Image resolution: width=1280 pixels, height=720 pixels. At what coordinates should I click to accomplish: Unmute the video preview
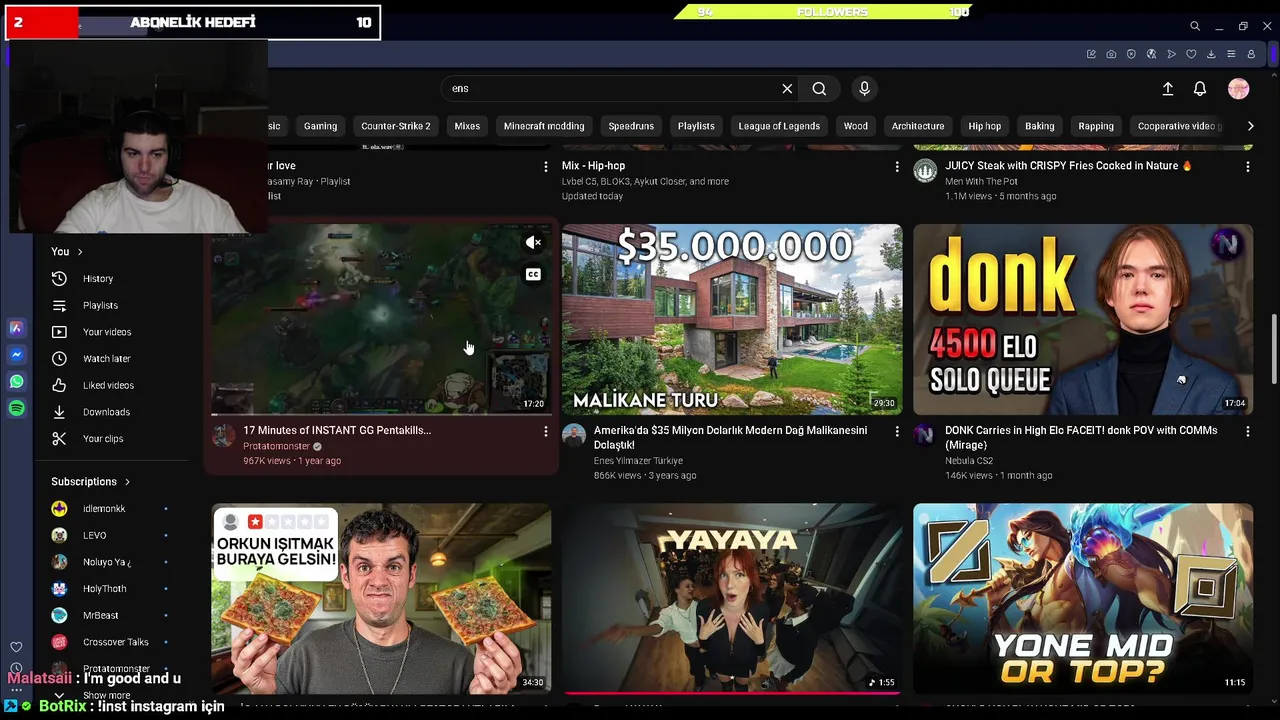533,243
